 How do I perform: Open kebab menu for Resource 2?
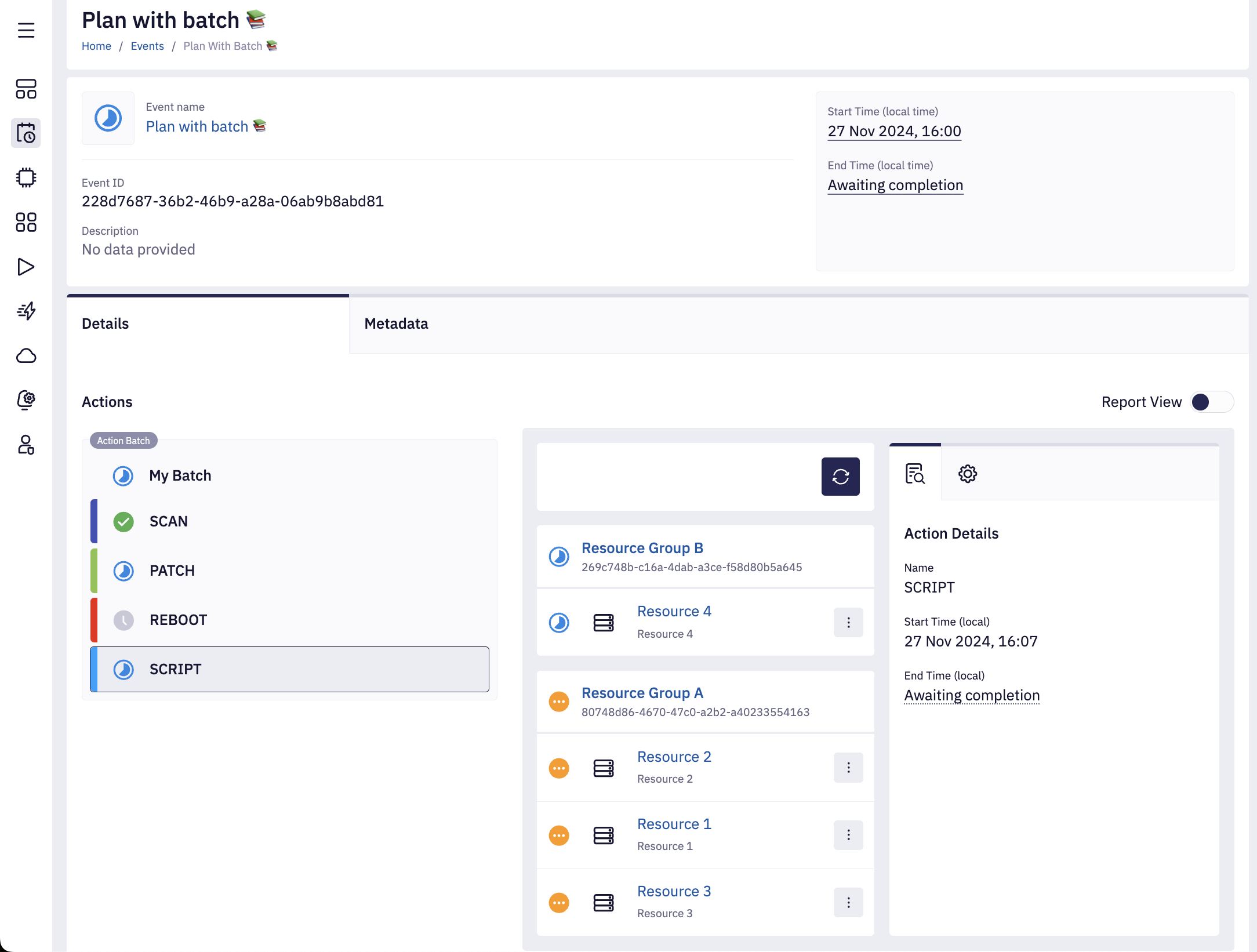[x=848, y=768]
